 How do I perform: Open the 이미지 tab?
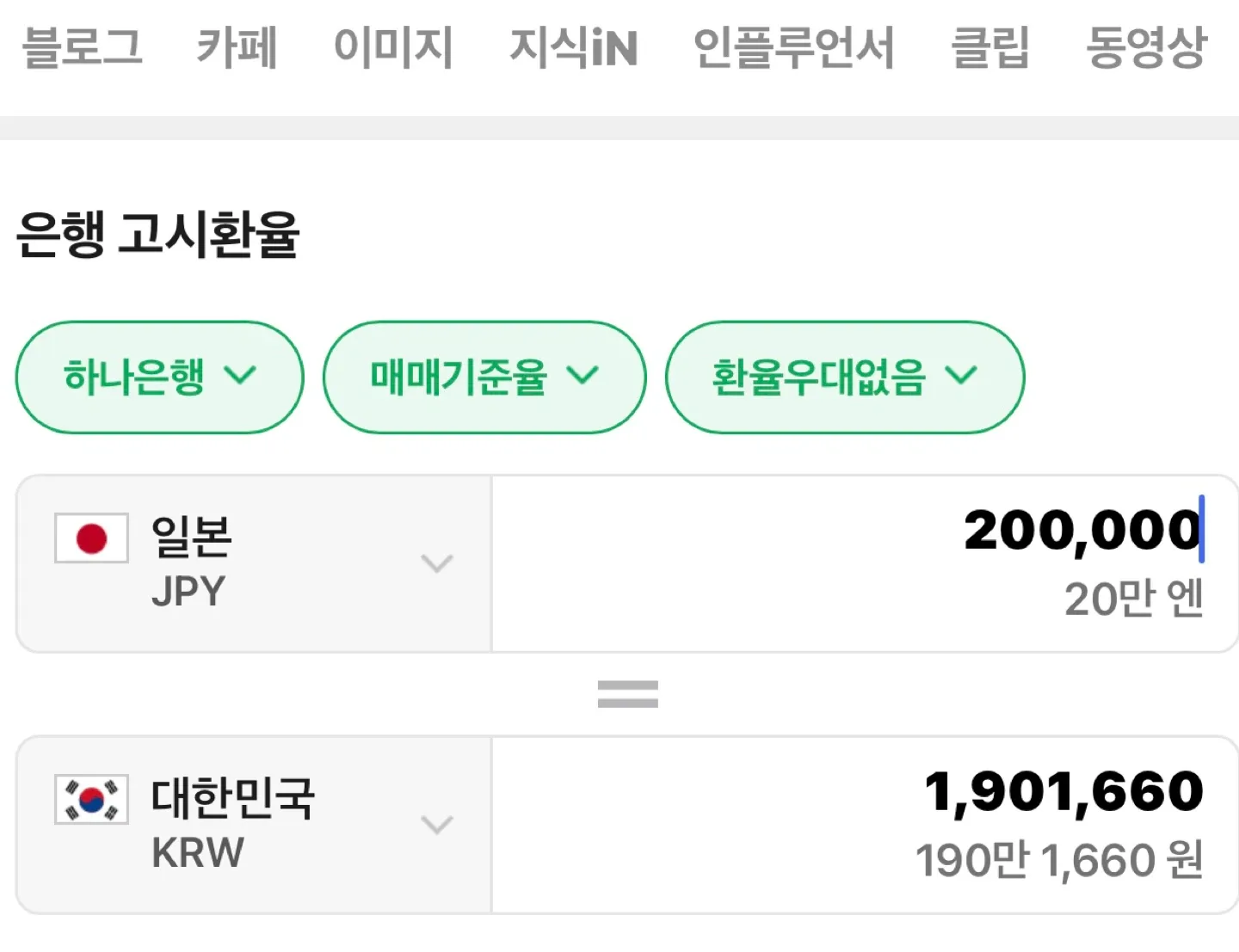(x=393, y=47)
